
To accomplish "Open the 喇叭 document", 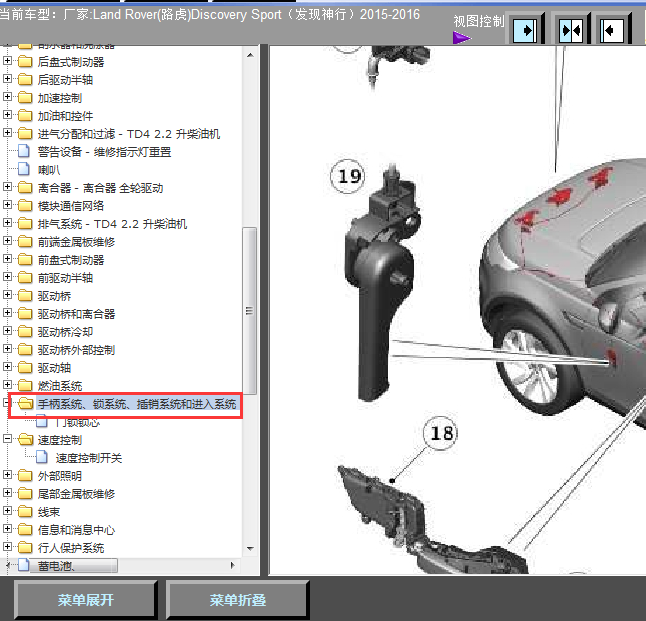I will click(49, 170).
